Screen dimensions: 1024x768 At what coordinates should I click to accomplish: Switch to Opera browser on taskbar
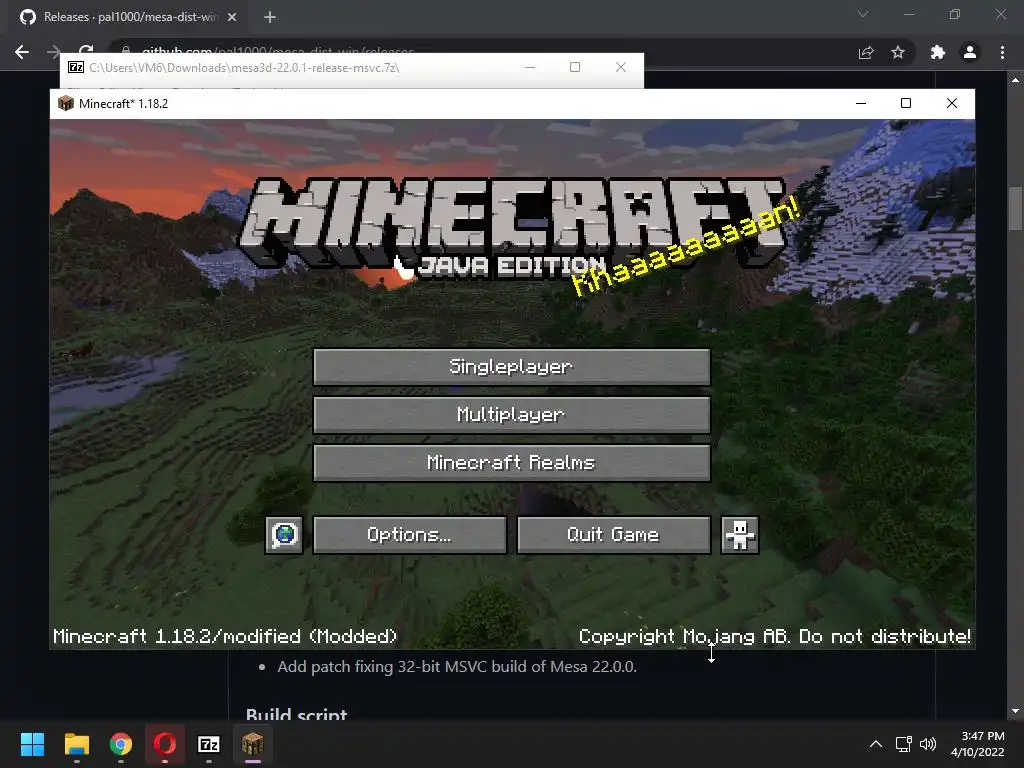pos(165,744)
